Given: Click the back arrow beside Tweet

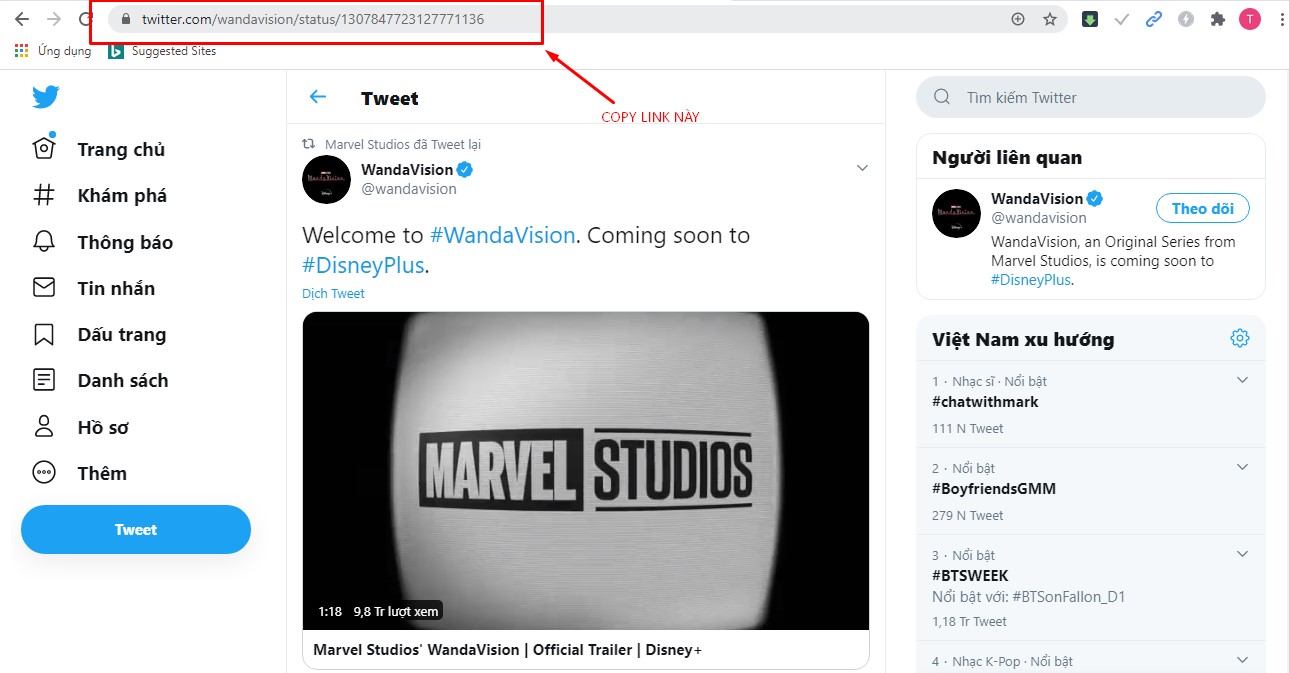Looking at the screenshot, I should [318, 97].
